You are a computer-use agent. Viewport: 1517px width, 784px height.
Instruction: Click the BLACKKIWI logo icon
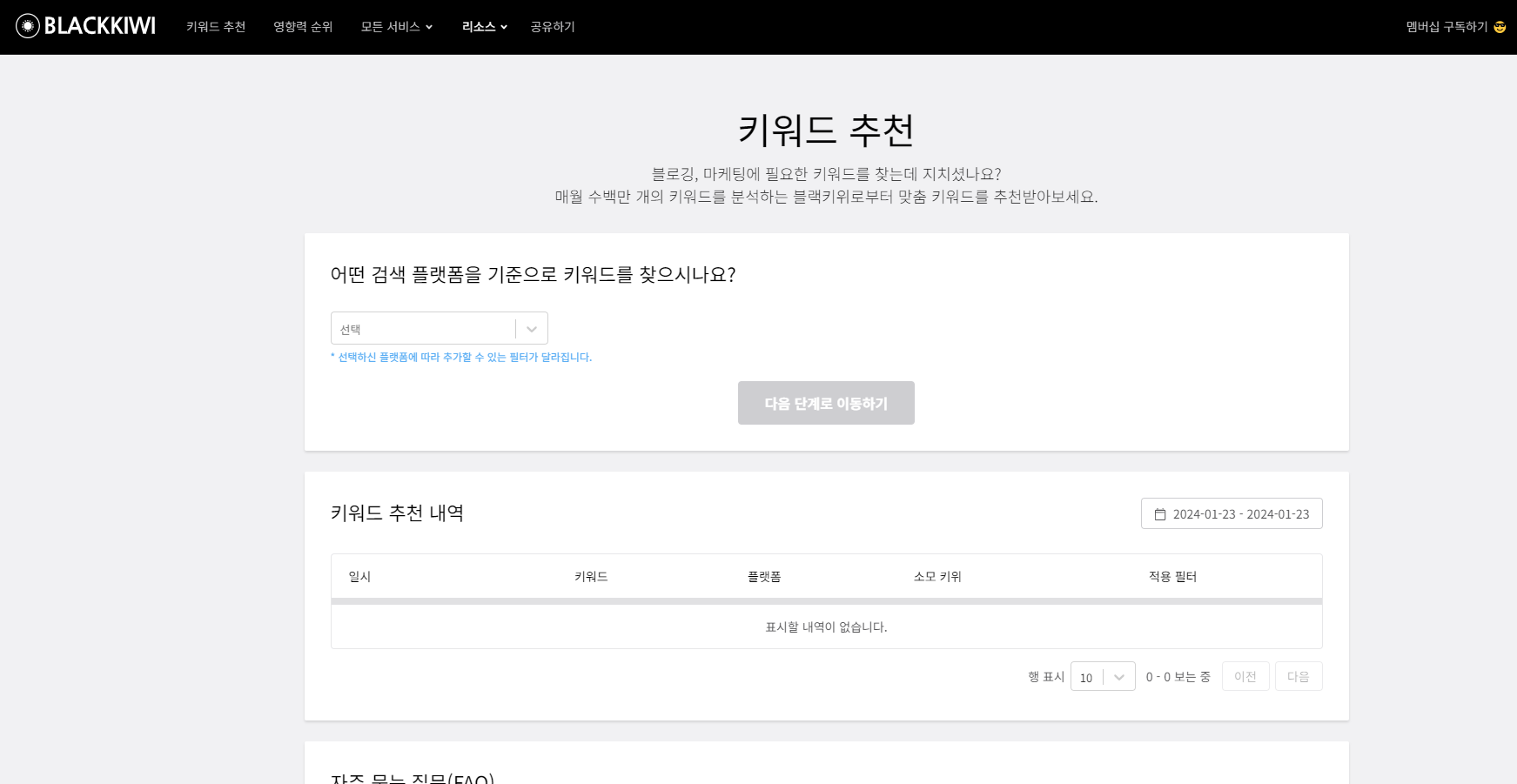(x=27, y=25)
